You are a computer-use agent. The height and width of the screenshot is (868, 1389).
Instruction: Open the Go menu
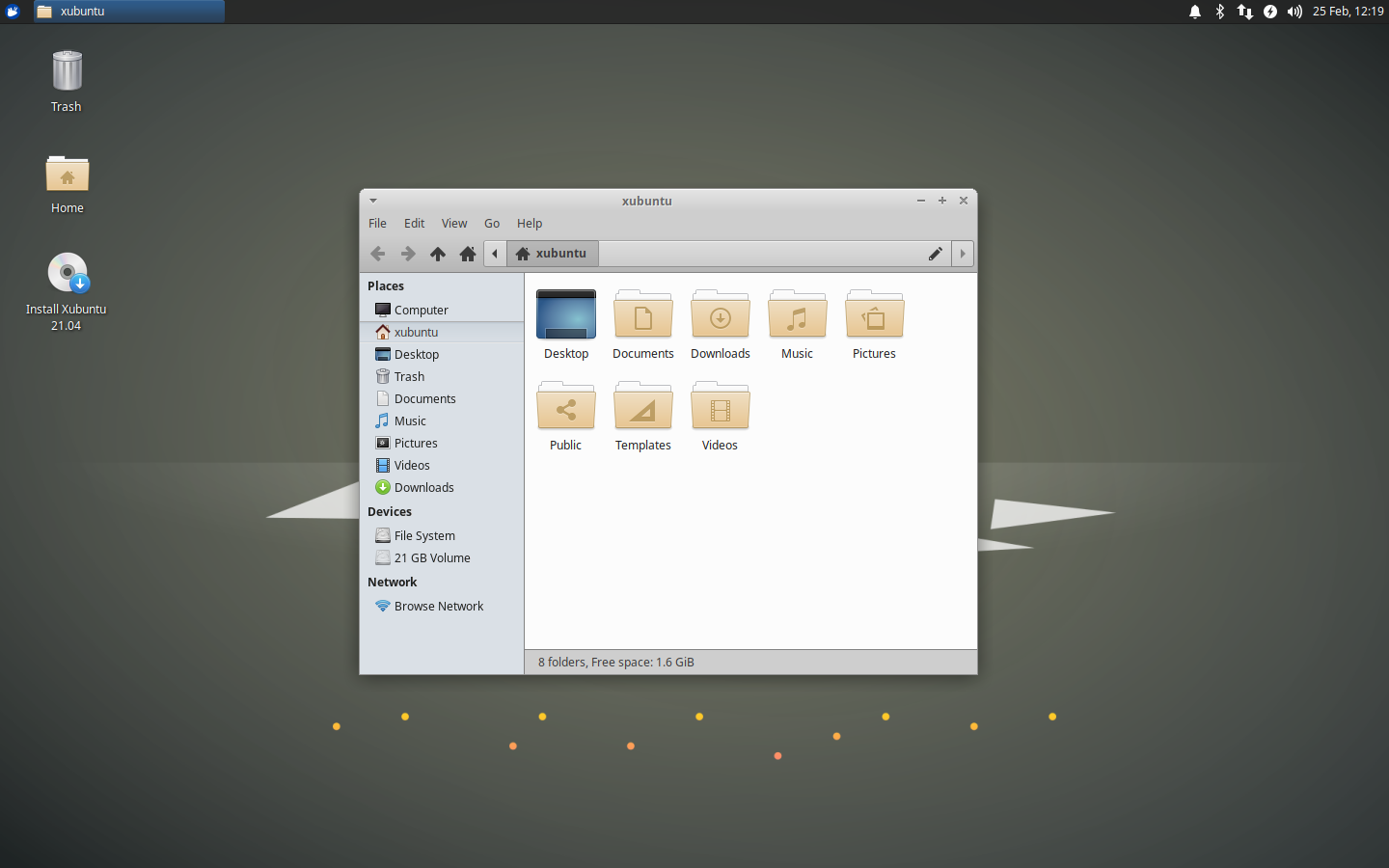click(x=492, y=223)
